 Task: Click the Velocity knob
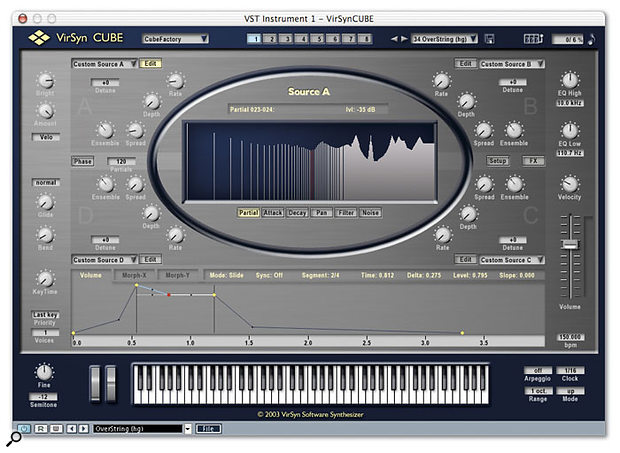tap(569, 184)
